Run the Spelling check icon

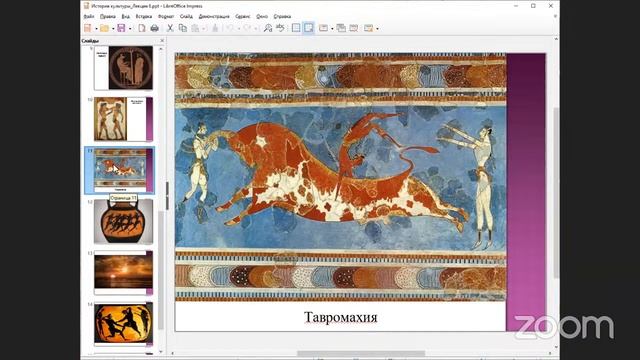(x=280, y=28)
